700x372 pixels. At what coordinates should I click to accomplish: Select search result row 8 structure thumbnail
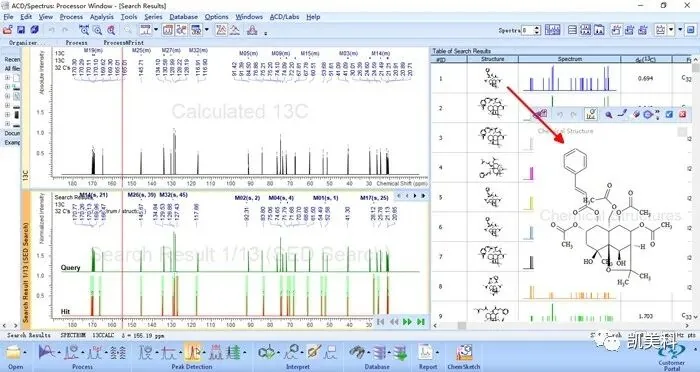click(x=493, y=286)
